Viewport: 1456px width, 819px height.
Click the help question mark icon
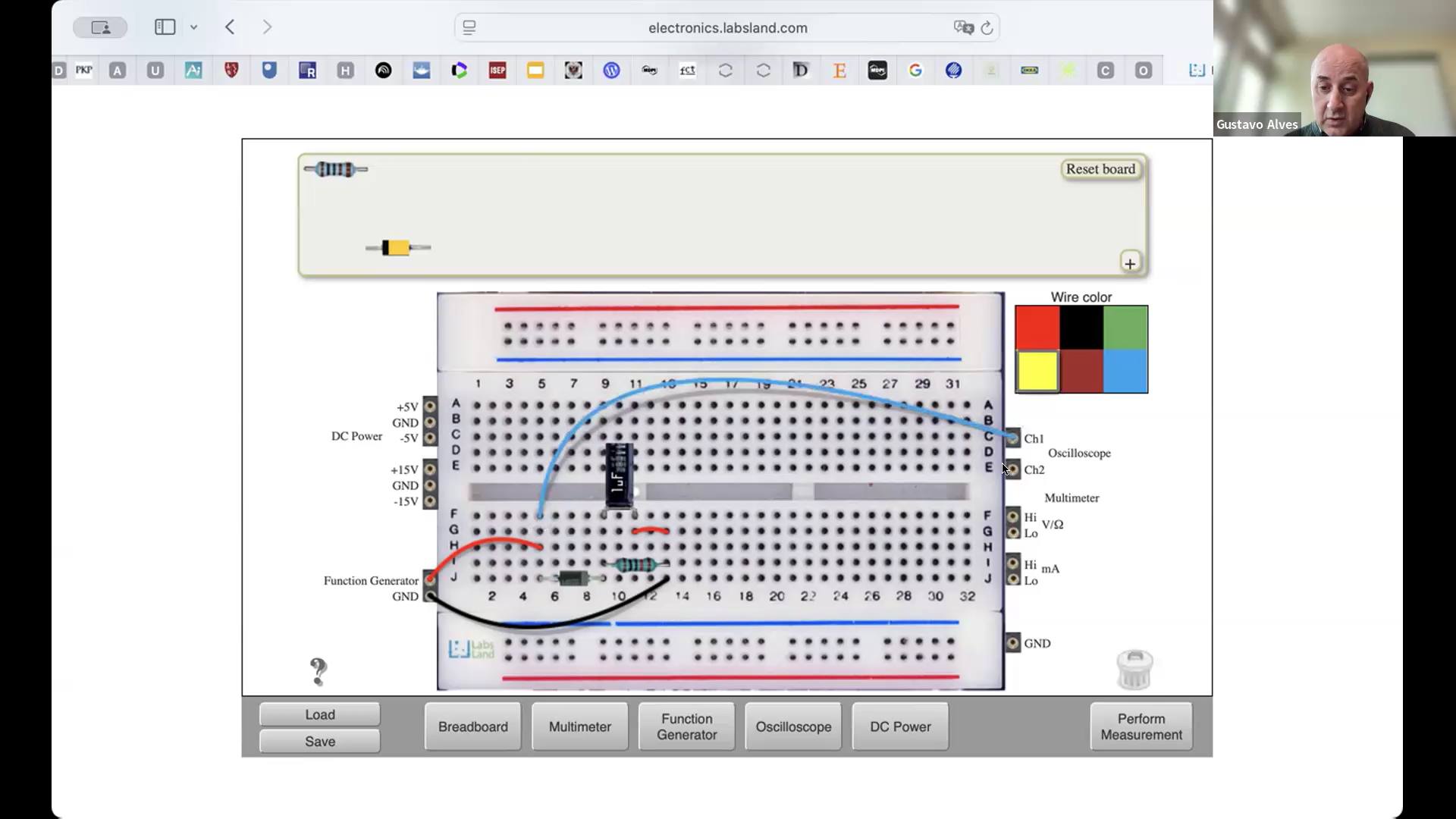[318, 671]
